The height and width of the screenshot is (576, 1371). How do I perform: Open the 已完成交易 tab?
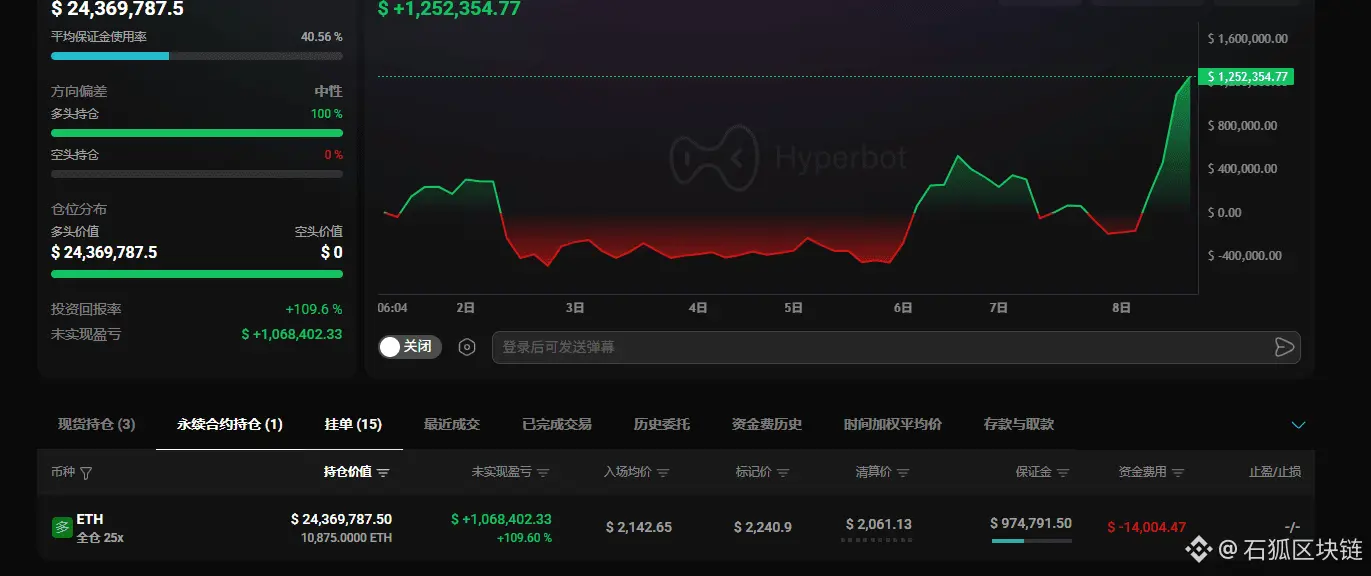pos(557,424)
